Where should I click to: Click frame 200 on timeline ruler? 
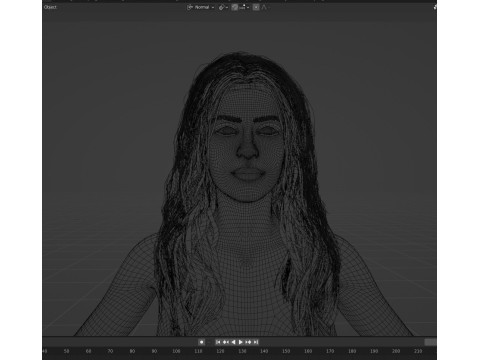(x=396, y=351)
